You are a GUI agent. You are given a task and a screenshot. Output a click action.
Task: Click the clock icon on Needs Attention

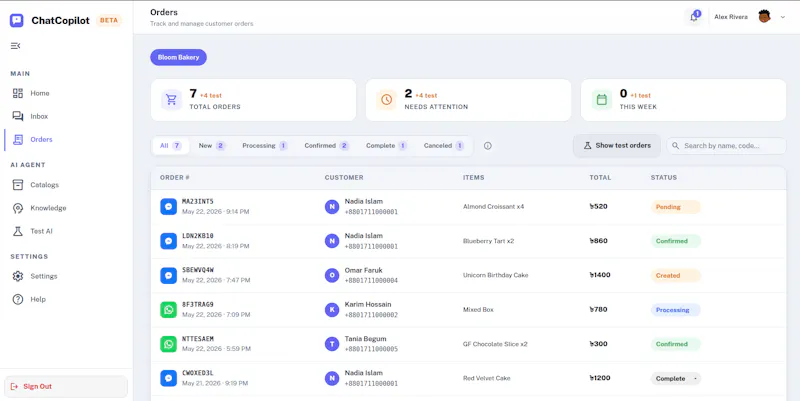[386, 100]
